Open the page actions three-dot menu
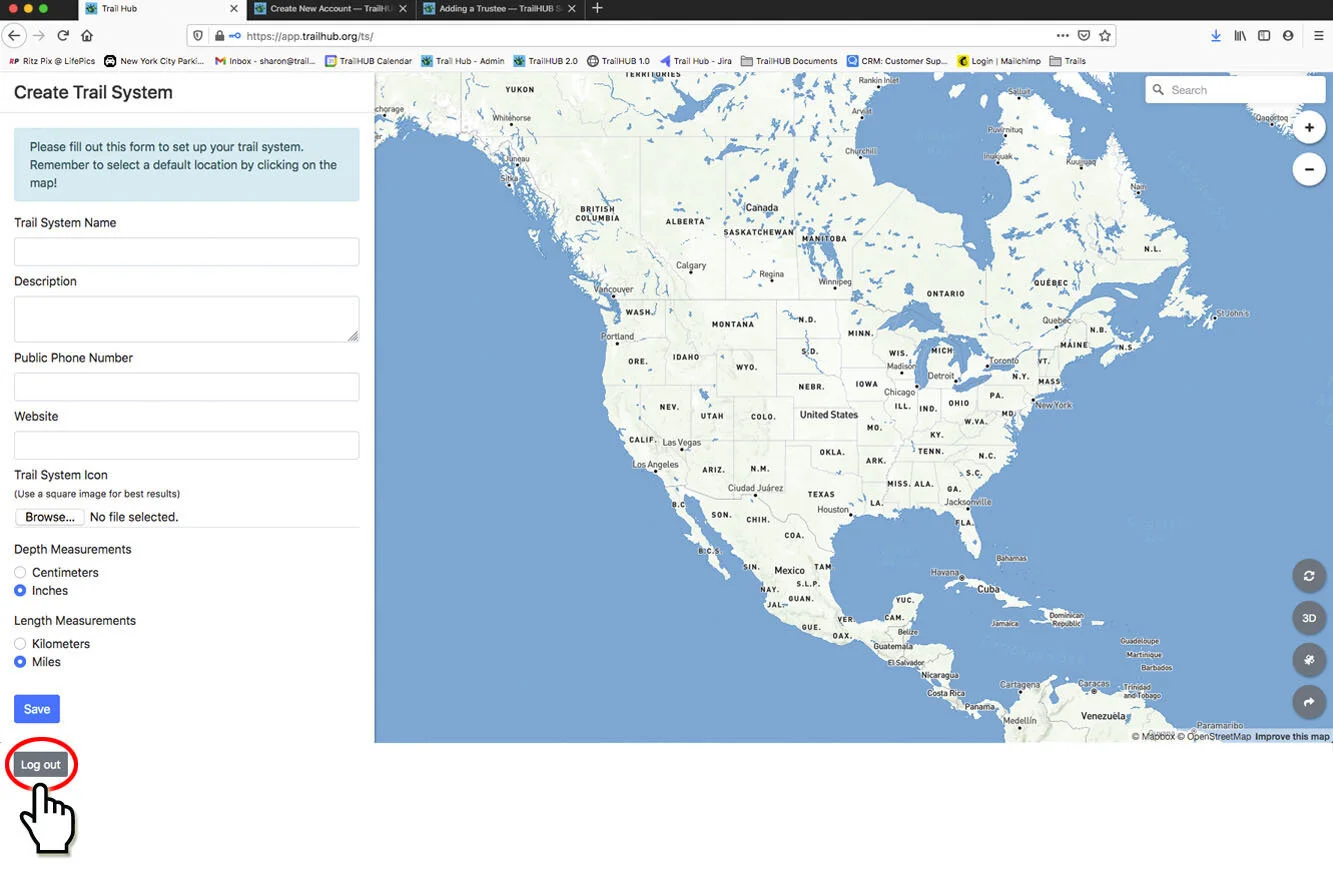Image resolution: width=1333 pixels, height=881 pixels. [x=1063, y=35]
